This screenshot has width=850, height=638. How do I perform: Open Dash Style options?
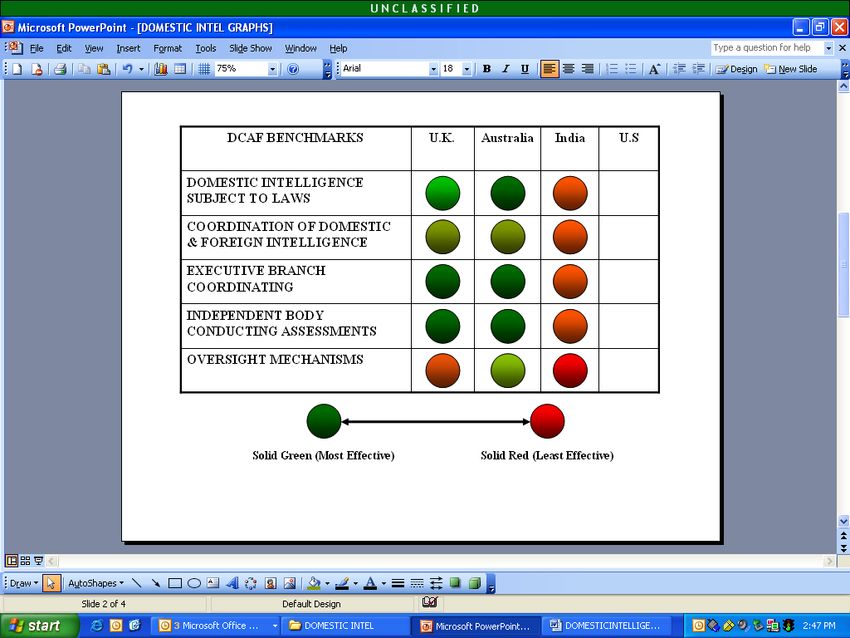point(417,583)
